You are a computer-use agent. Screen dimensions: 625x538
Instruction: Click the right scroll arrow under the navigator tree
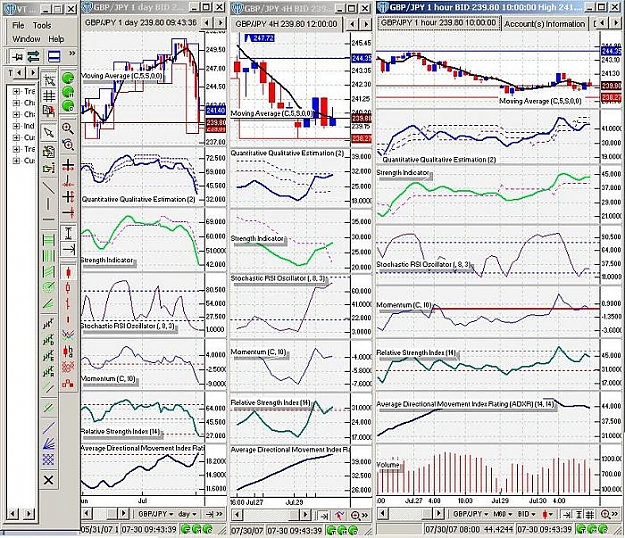29,514
